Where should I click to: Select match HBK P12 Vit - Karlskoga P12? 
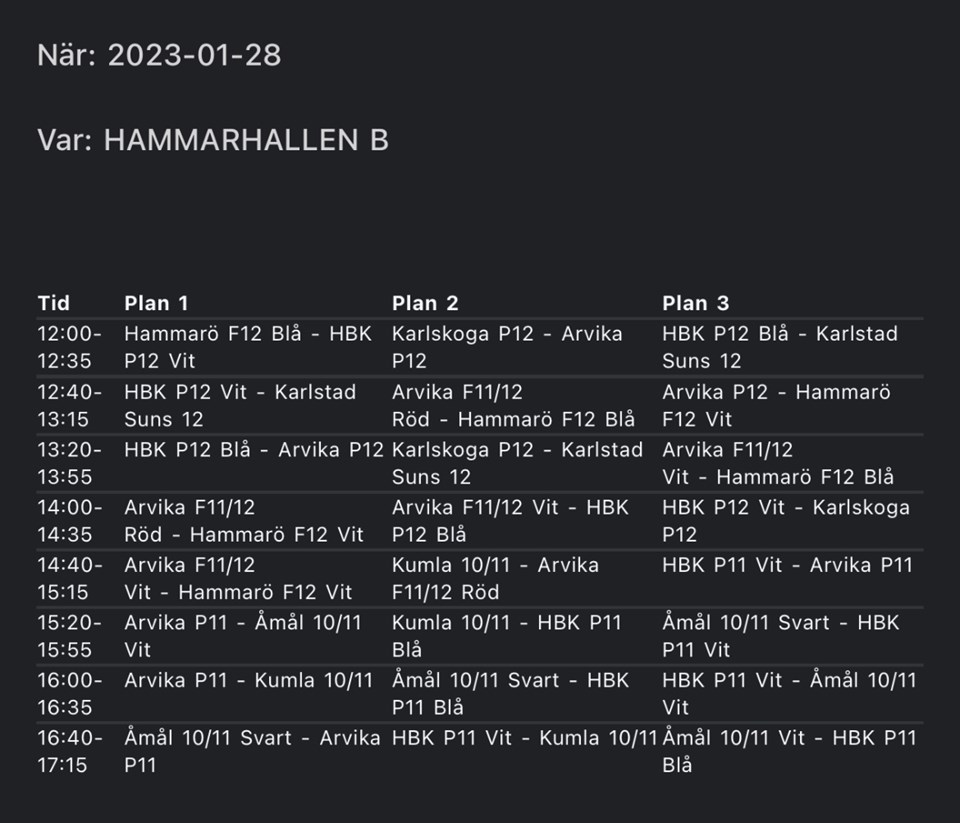pos(785,521)
